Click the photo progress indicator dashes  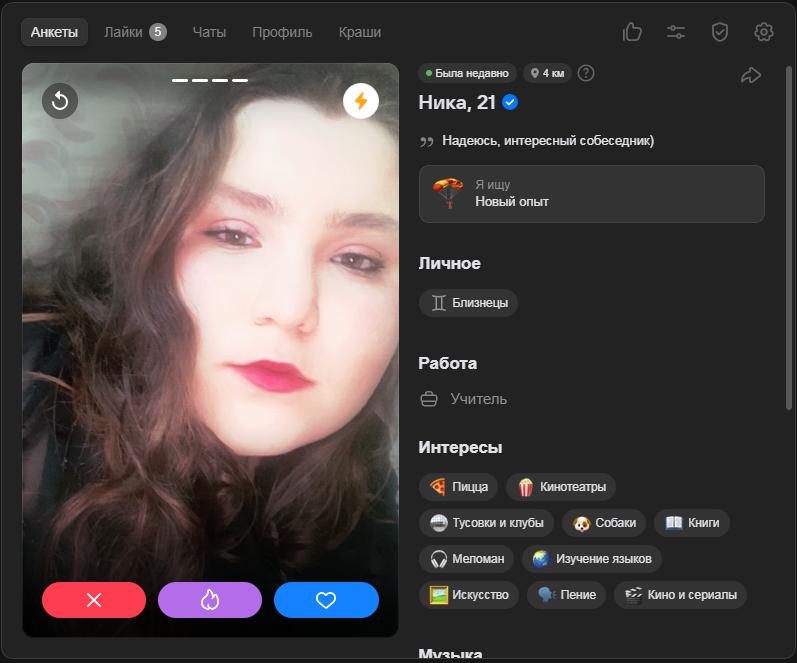[210, 80]
